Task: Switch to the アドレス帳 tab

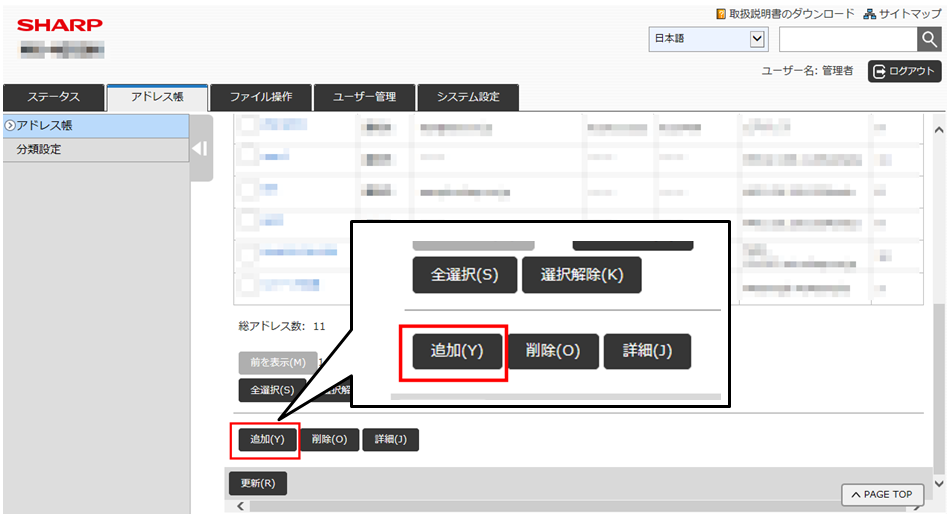Action: pyautogui.click(x=157, y=97)
